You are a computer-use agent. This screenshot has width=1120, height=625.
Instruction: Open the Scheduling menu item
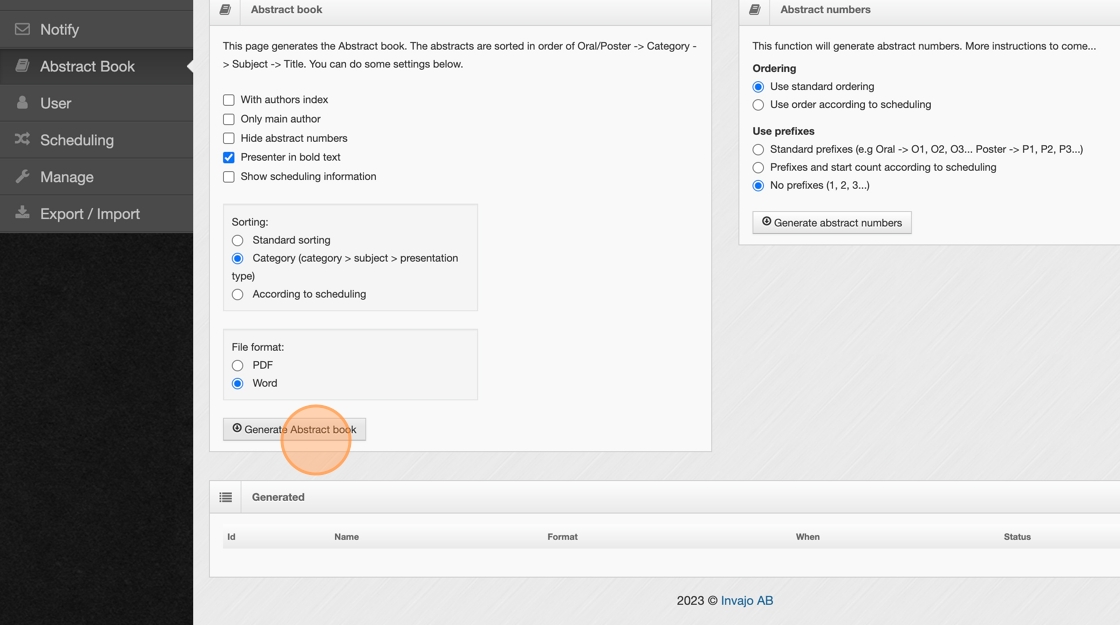77,140
